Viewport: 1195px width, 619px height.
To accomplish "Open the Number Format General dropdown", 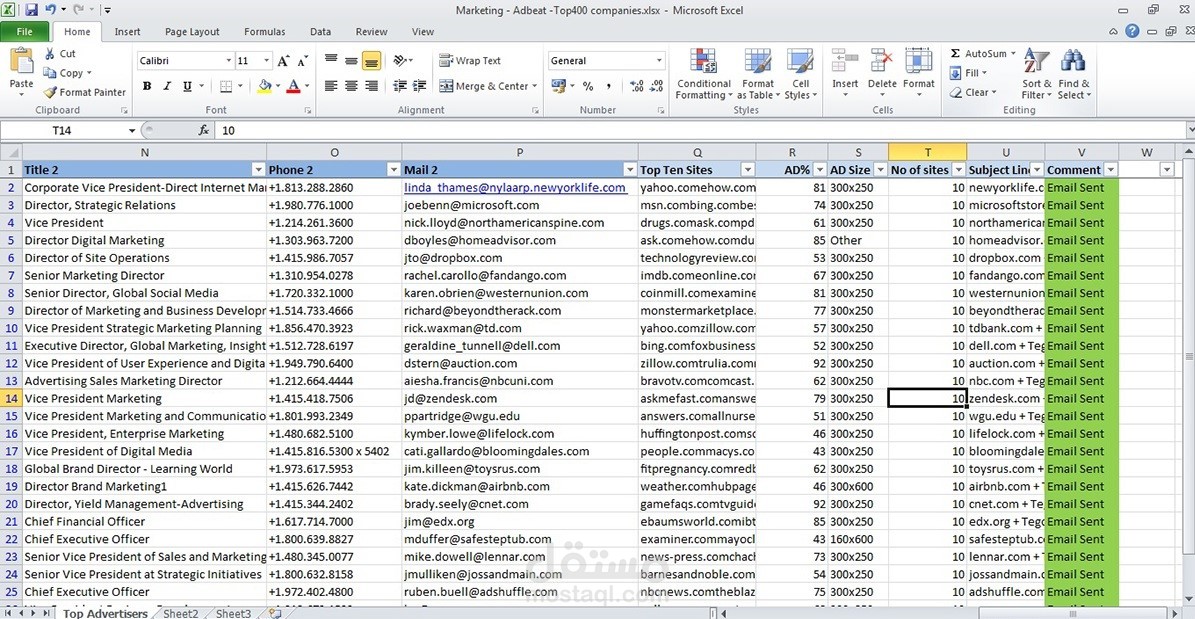I will (660, 60).
